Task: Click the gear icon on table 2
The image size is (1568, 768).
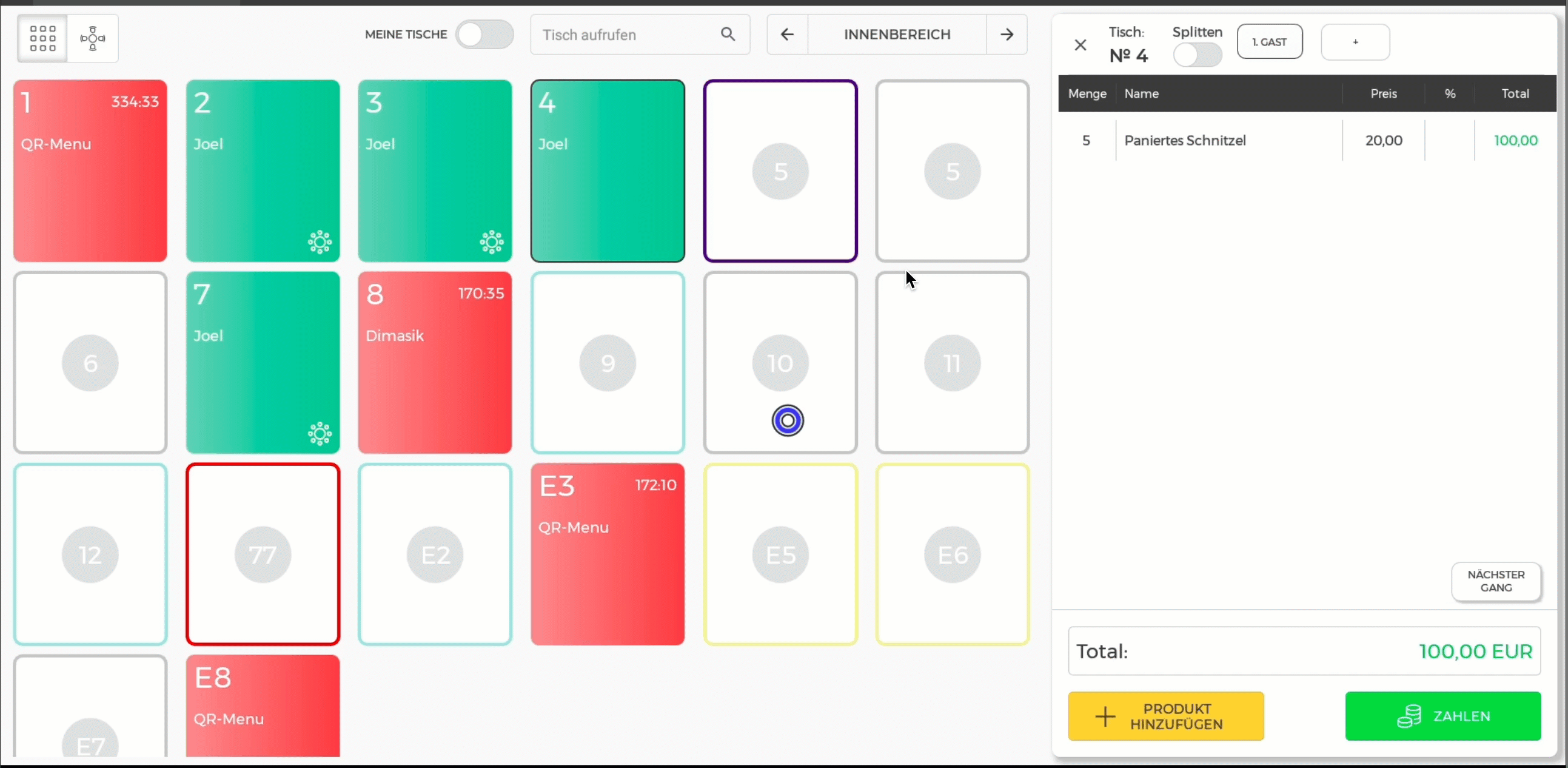Action: pyautogui.click(x=320, y=242)
